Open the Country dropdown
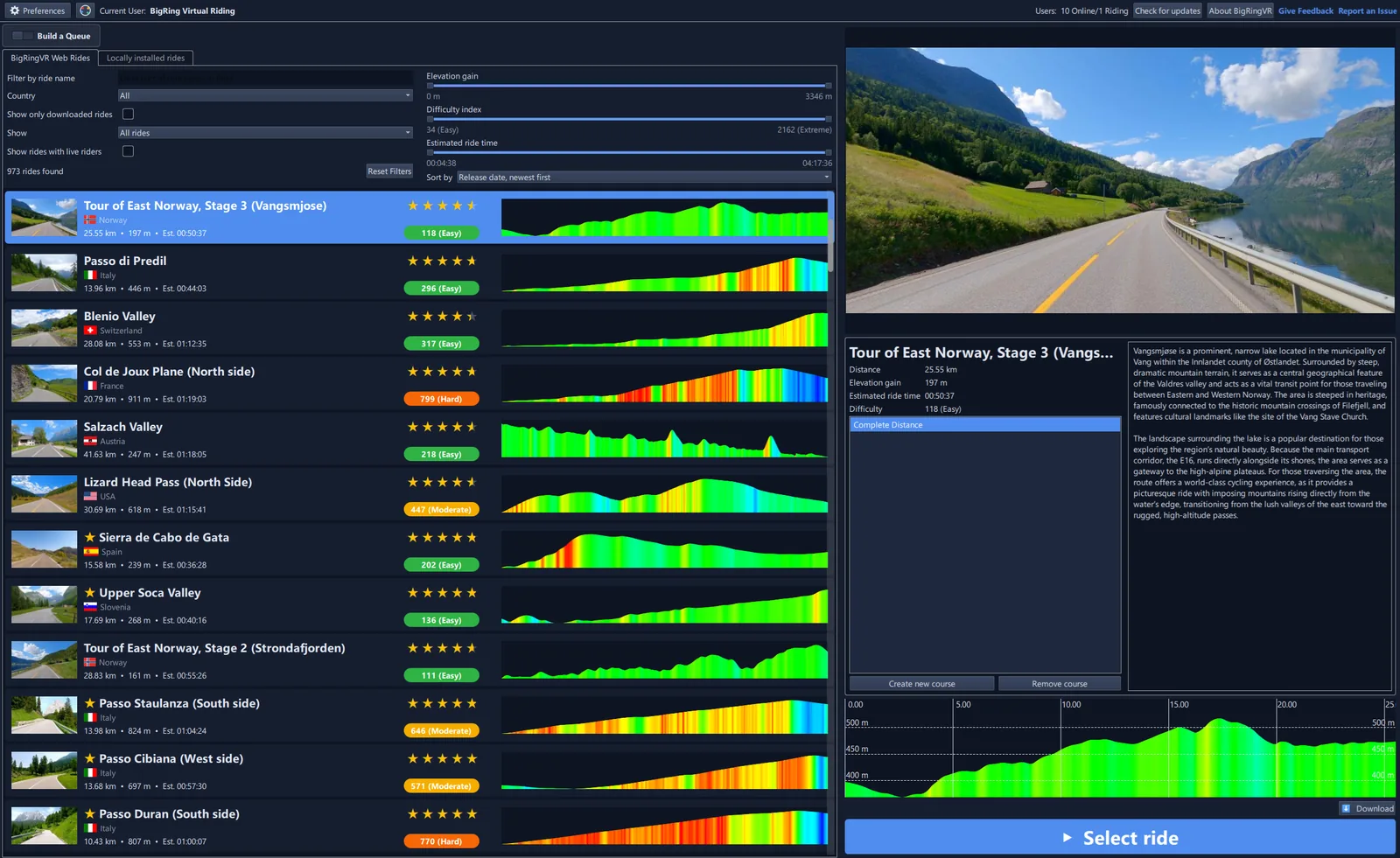This screenshot has width=1400, height=858. pyautogui.click(x=265, y=95)
